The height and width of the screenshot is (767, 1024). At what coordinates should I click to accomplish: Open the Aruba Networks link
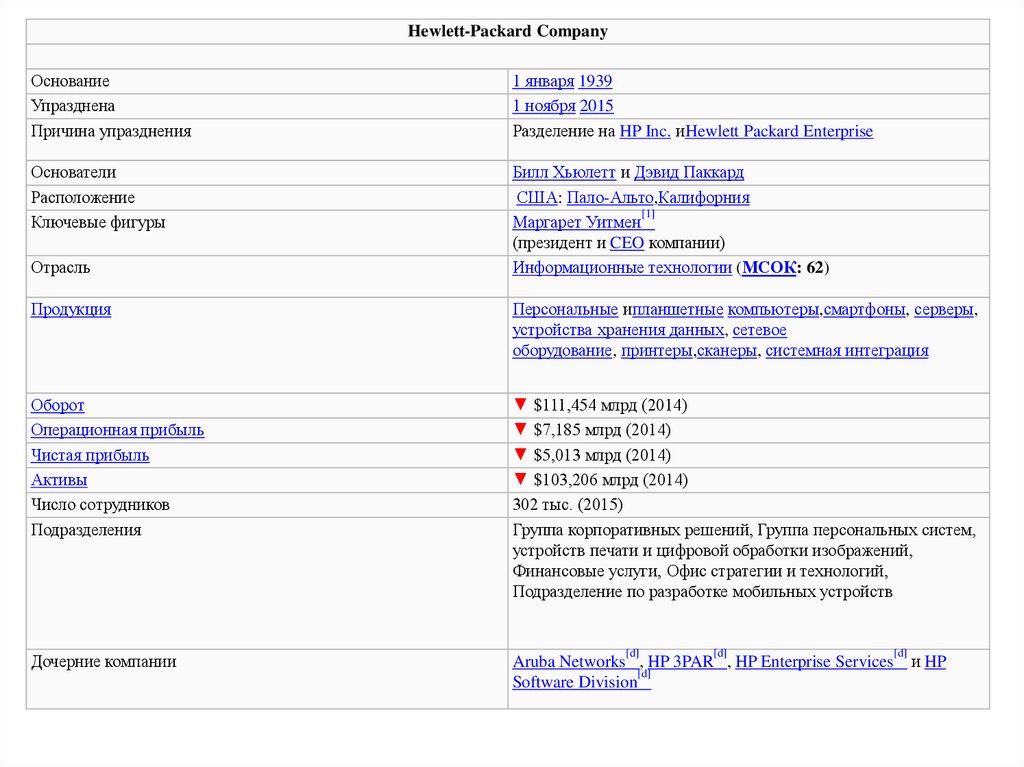[x=569, y=662]
